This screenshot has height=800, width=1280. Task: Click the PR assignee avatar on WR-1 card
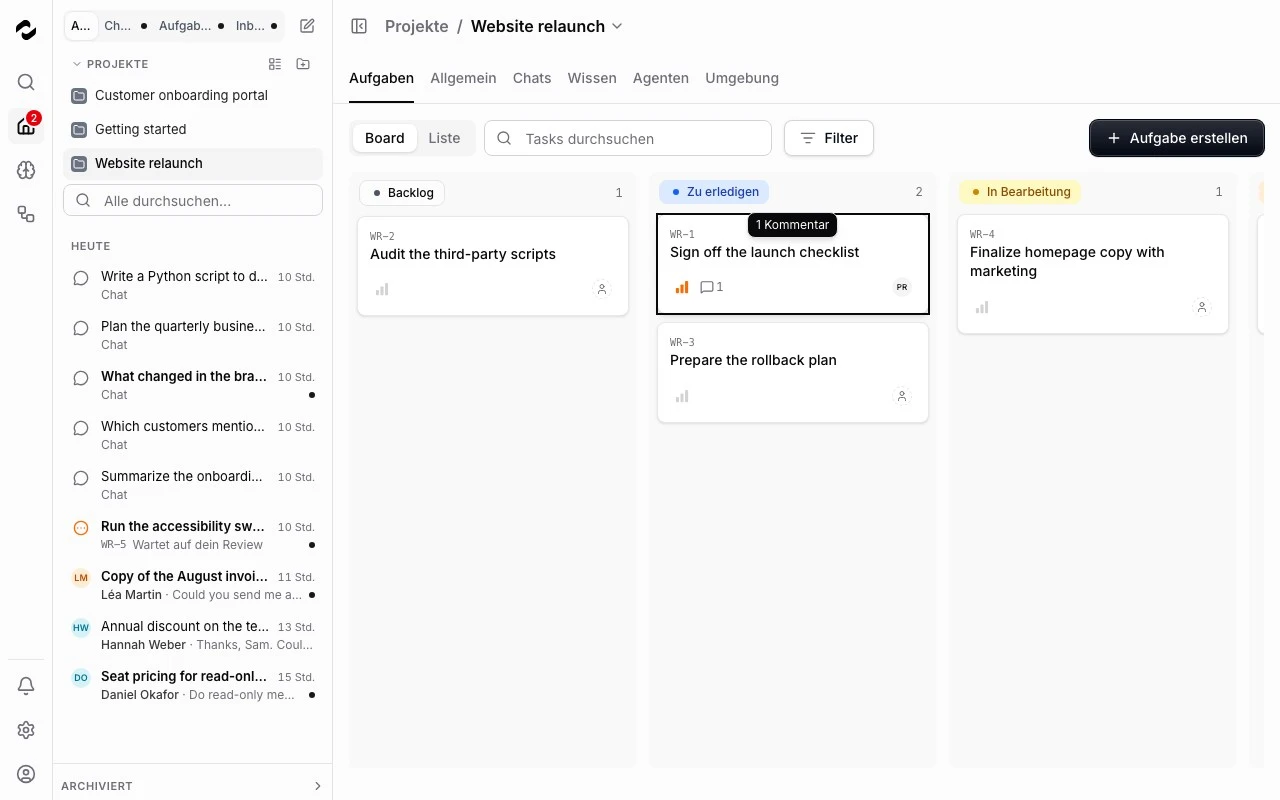[x=902, y=287]
